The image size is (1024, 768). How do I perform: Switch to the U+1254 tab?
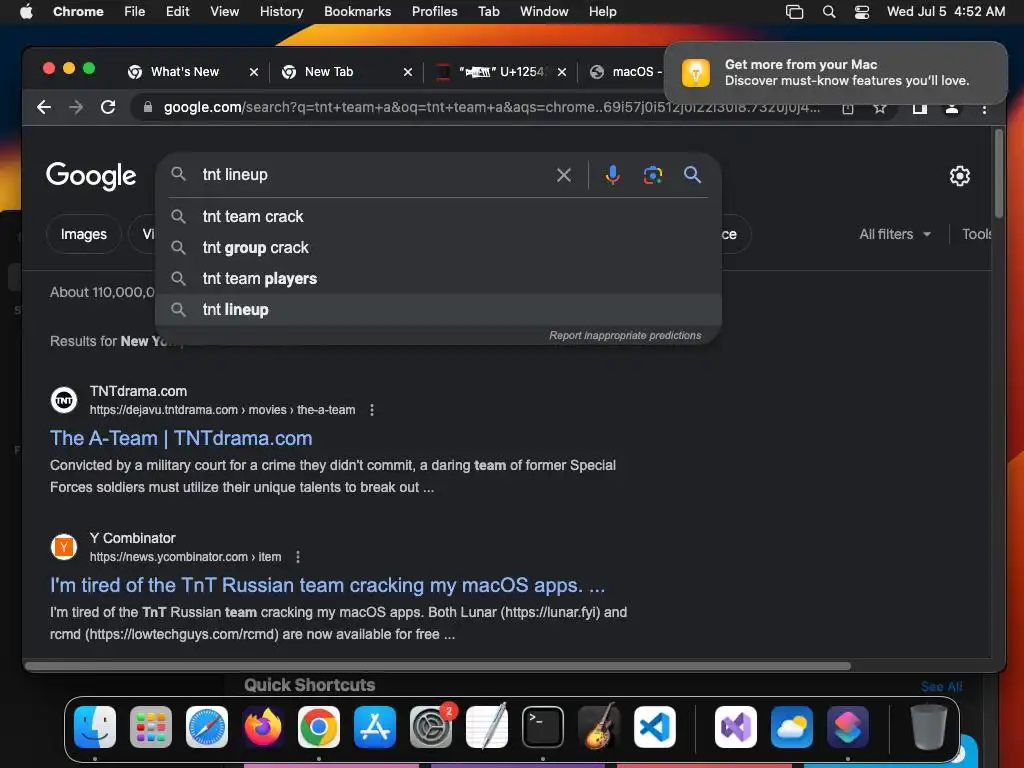(502, 72)
